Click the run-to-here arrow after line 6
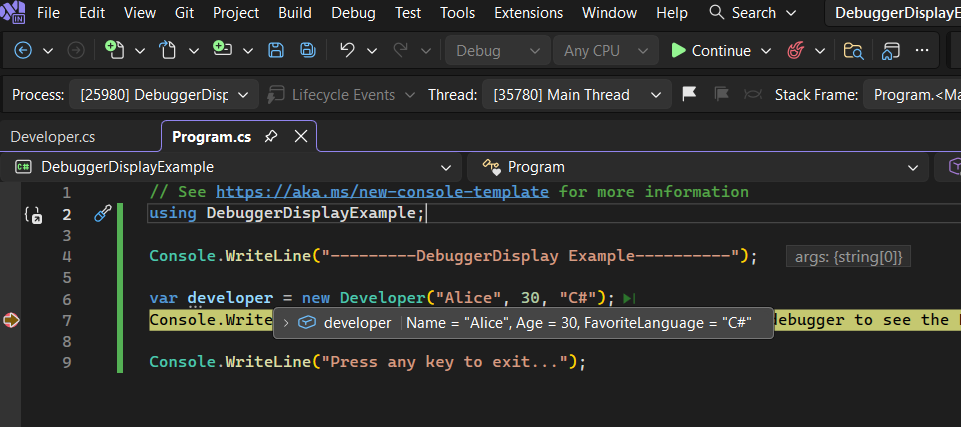This screenshot has width=961, height=427. pos(629,298)
